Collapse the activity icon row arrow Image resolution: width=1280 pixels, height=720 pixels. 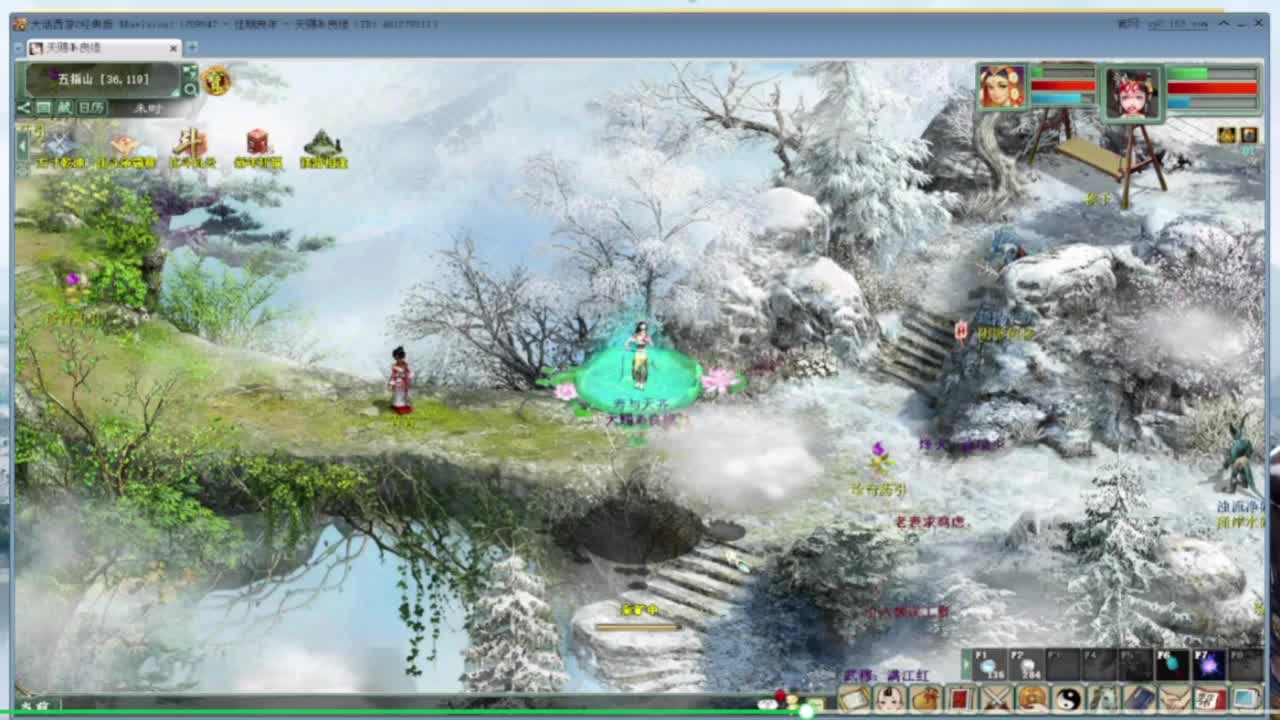pyautogui.click(x=22, y=146)
